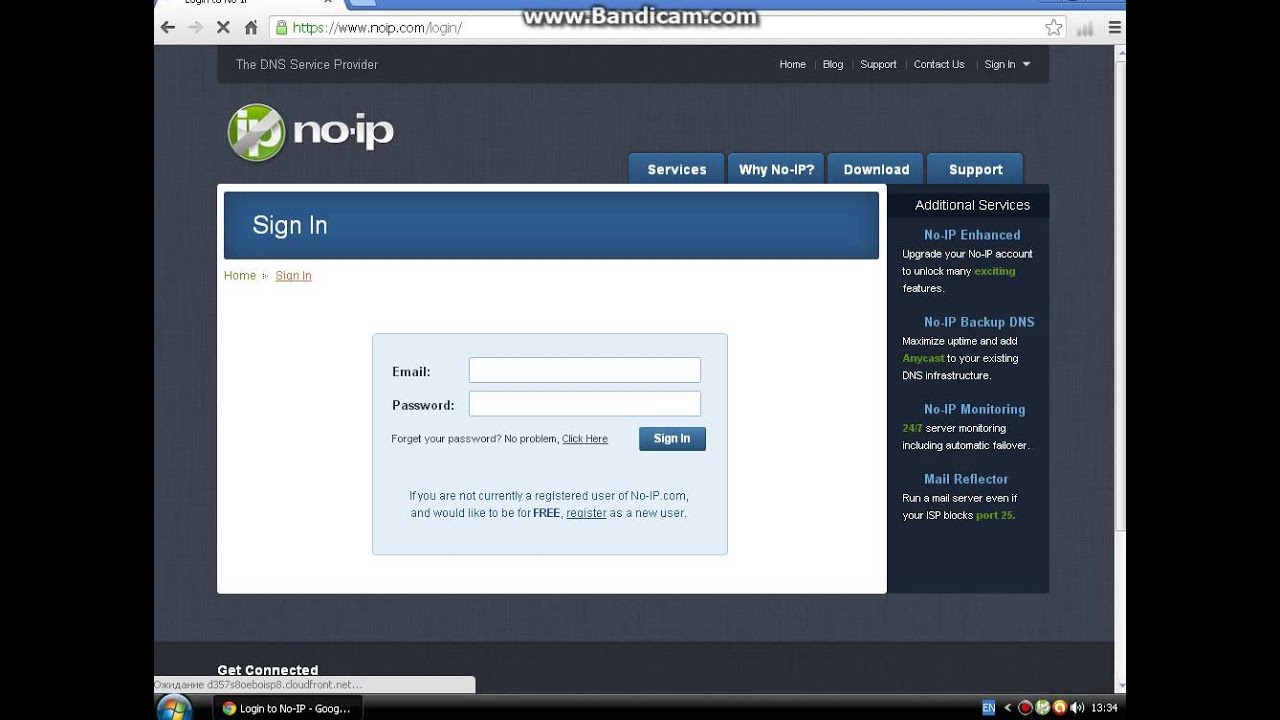Image resolution: width=1280 pixels, height=720 pixels.
Task: Click the volume speaker tray icon
Action: 1077,708
